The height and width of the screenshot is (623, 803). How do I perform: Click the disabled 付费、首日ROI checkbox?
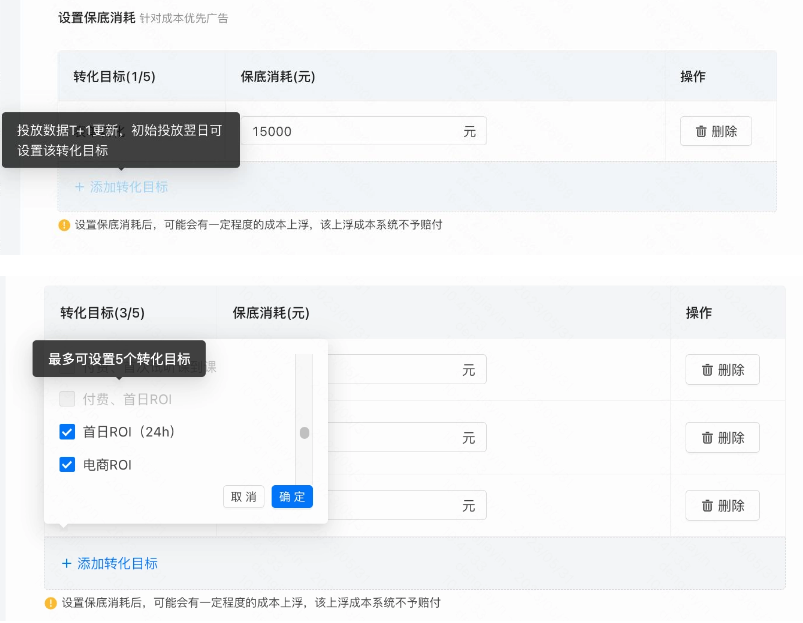(67, 398)
